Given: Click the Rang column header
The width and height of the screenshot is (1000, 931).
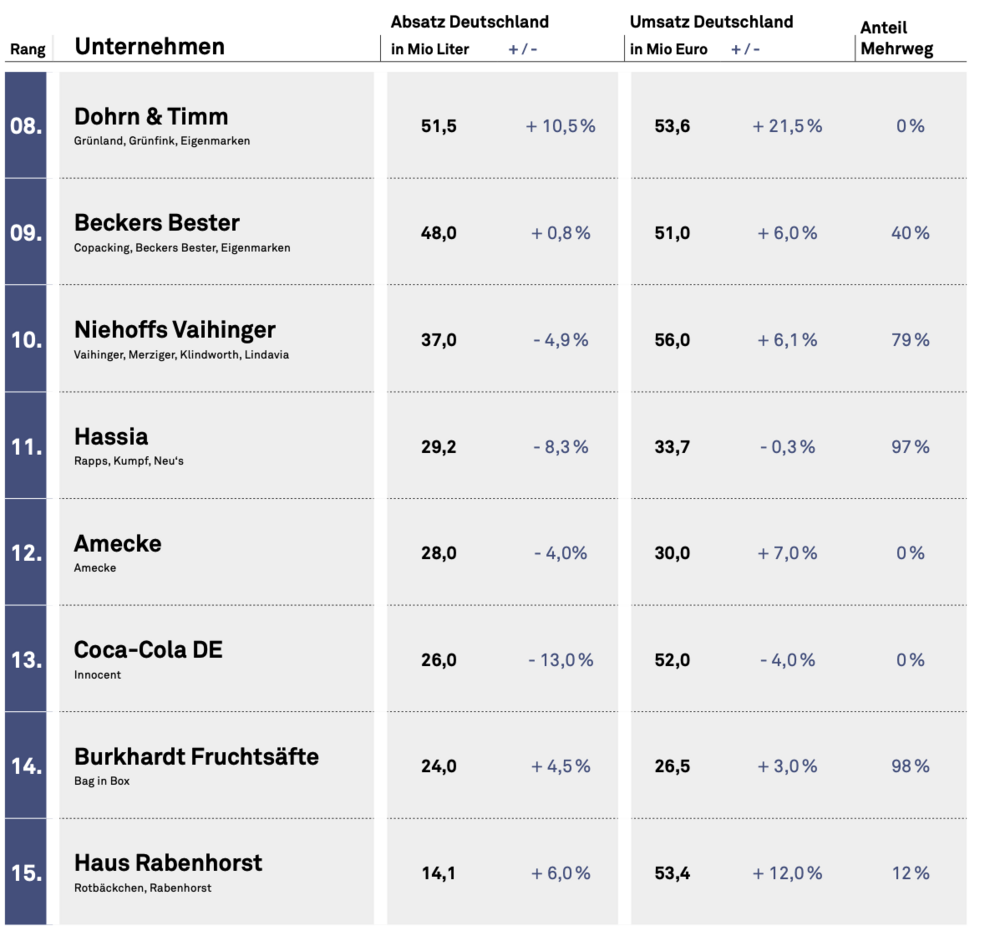Looking at the screenshot, I should (28, 50).
